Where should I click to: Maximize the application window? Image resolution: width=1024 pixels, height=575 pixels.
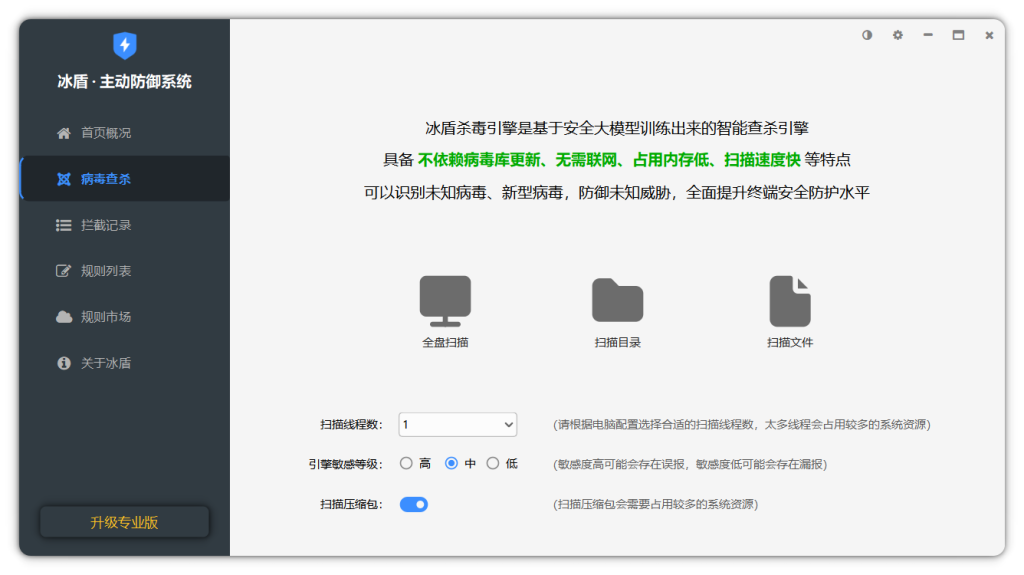point(958,35)
